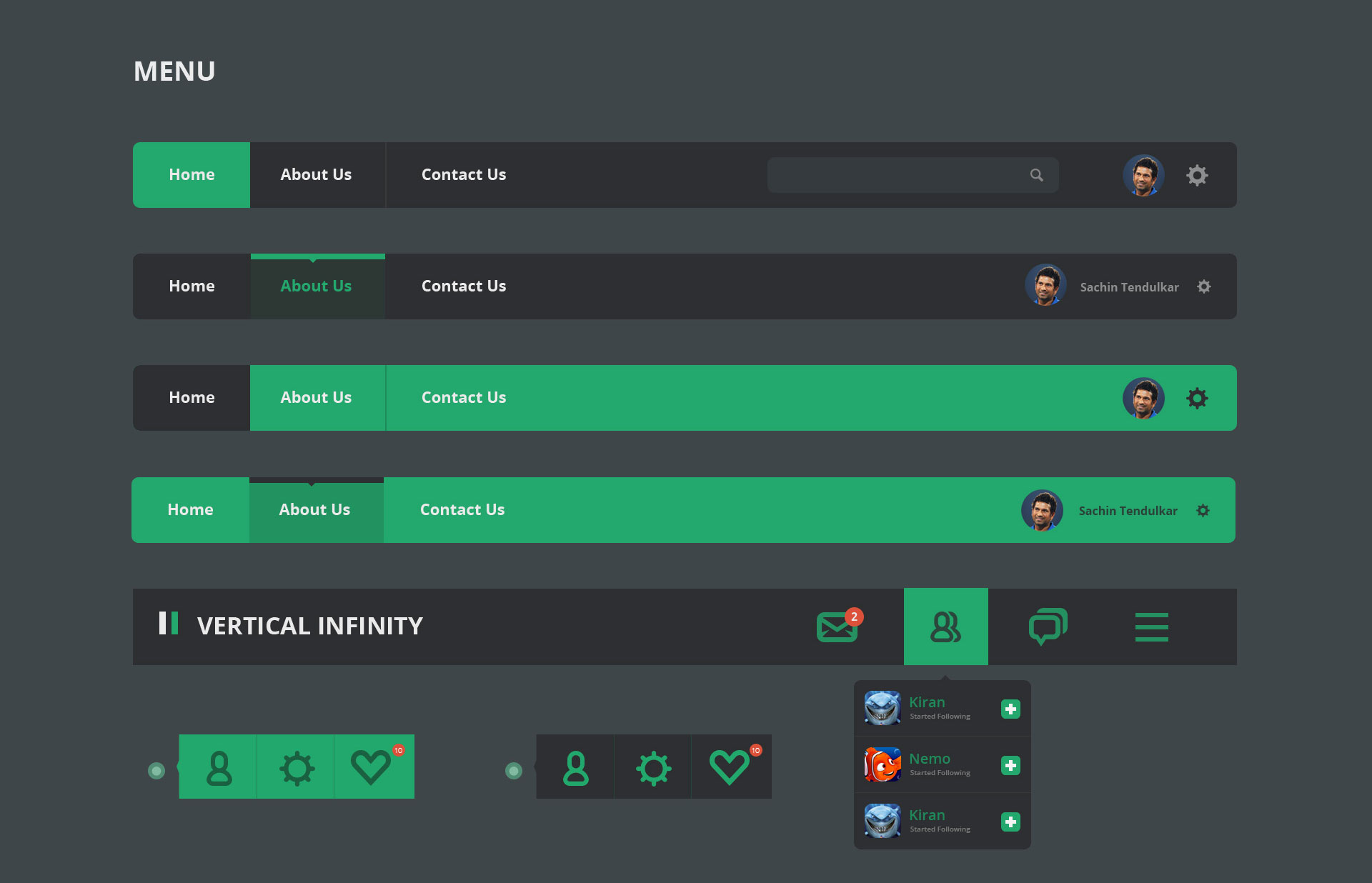Click Contact Us in the third green menu
The image size is (1372, 883).
(x=464, y=398)
